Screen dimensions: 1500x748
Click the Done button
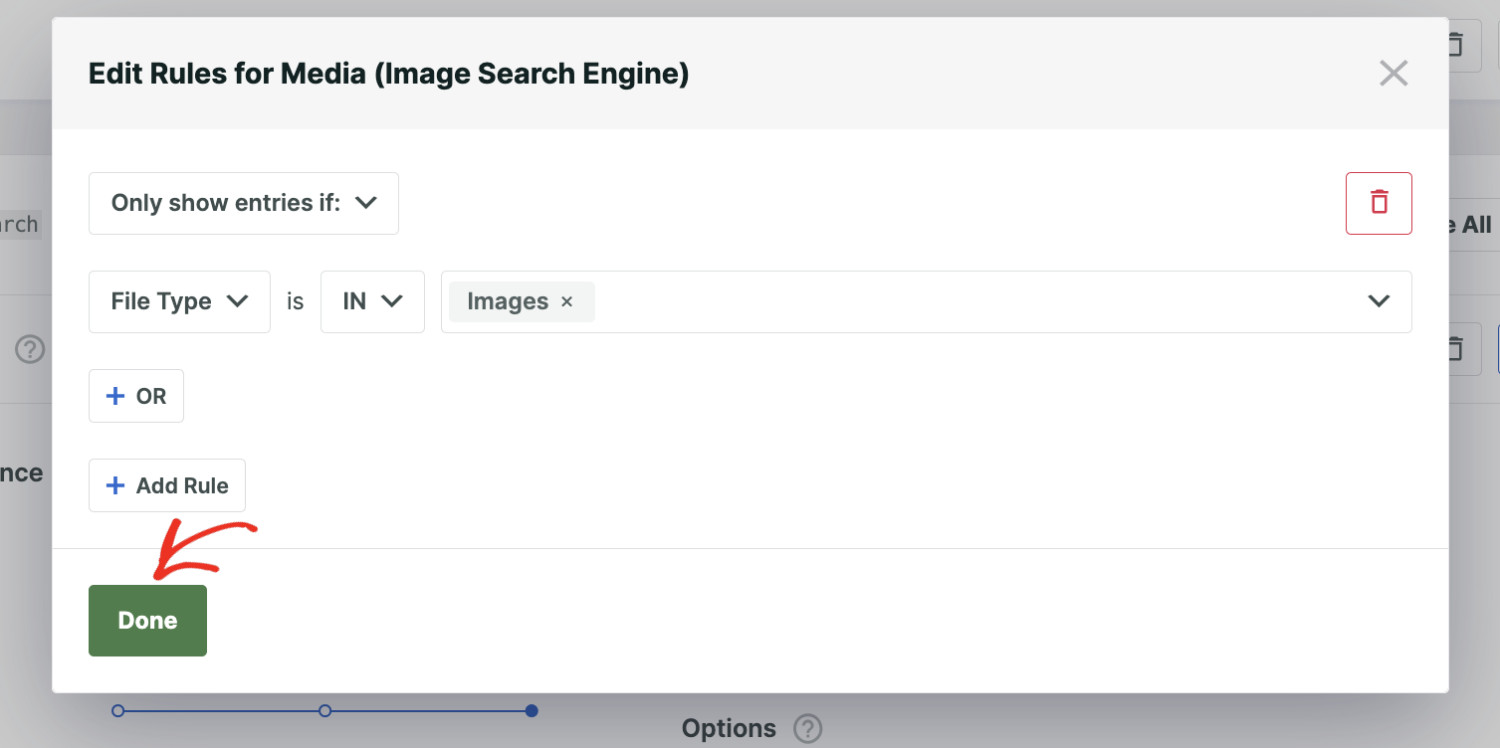tap(147, 620)
